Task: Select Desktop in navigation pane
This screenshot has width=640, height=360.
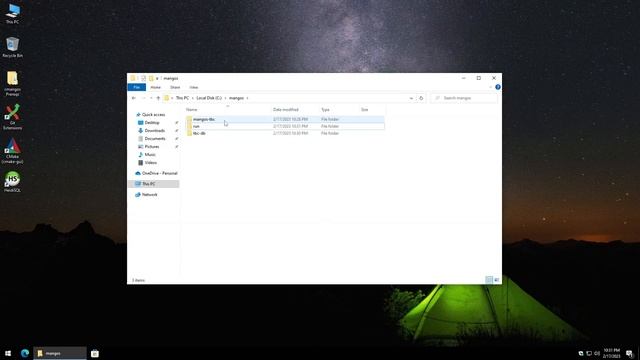Action: [152, 122]
